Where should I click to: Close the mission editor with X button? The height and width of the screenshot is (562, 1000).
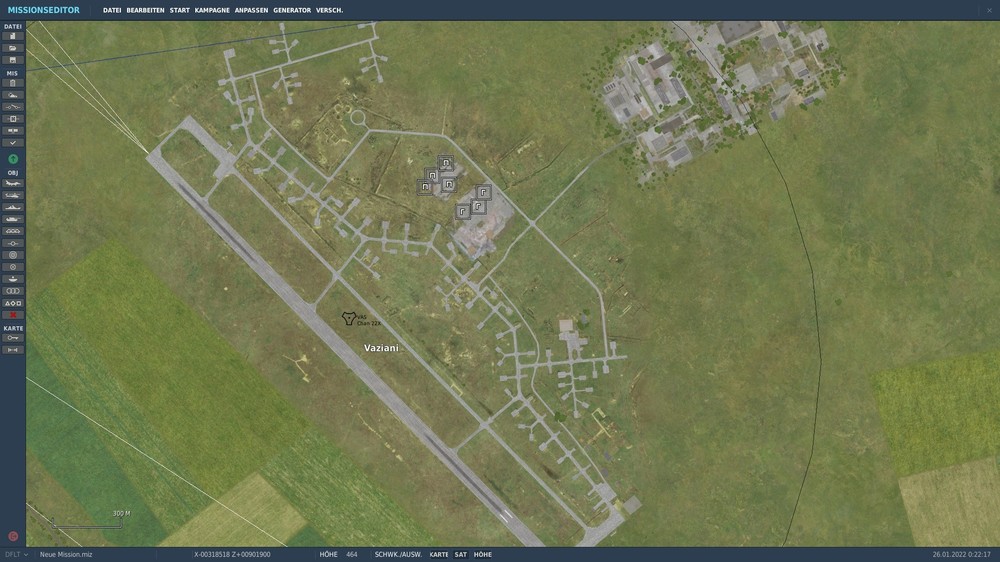989,10
